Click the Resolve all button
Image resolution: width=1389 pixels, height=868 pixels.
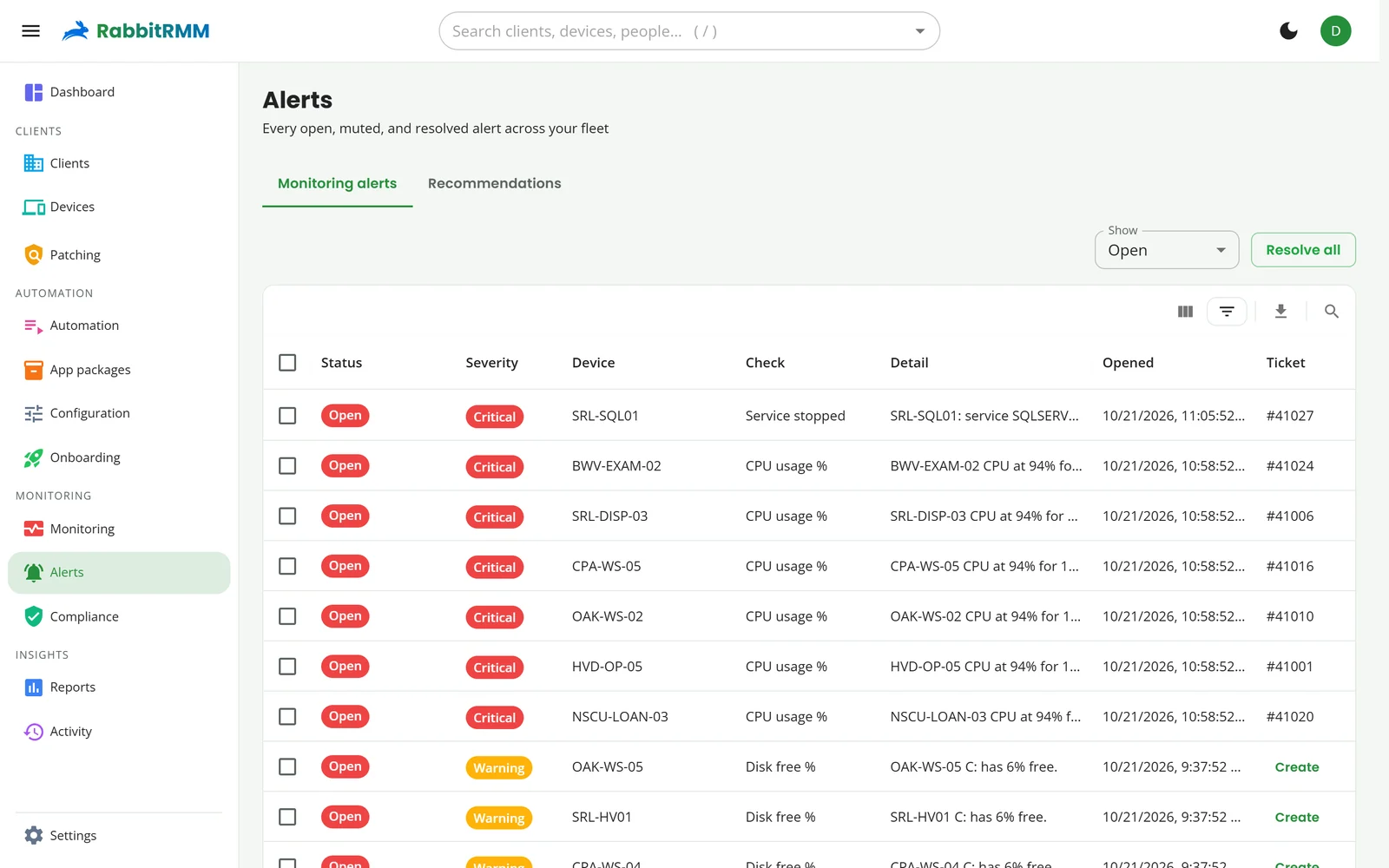click(x=1303, y=250)
